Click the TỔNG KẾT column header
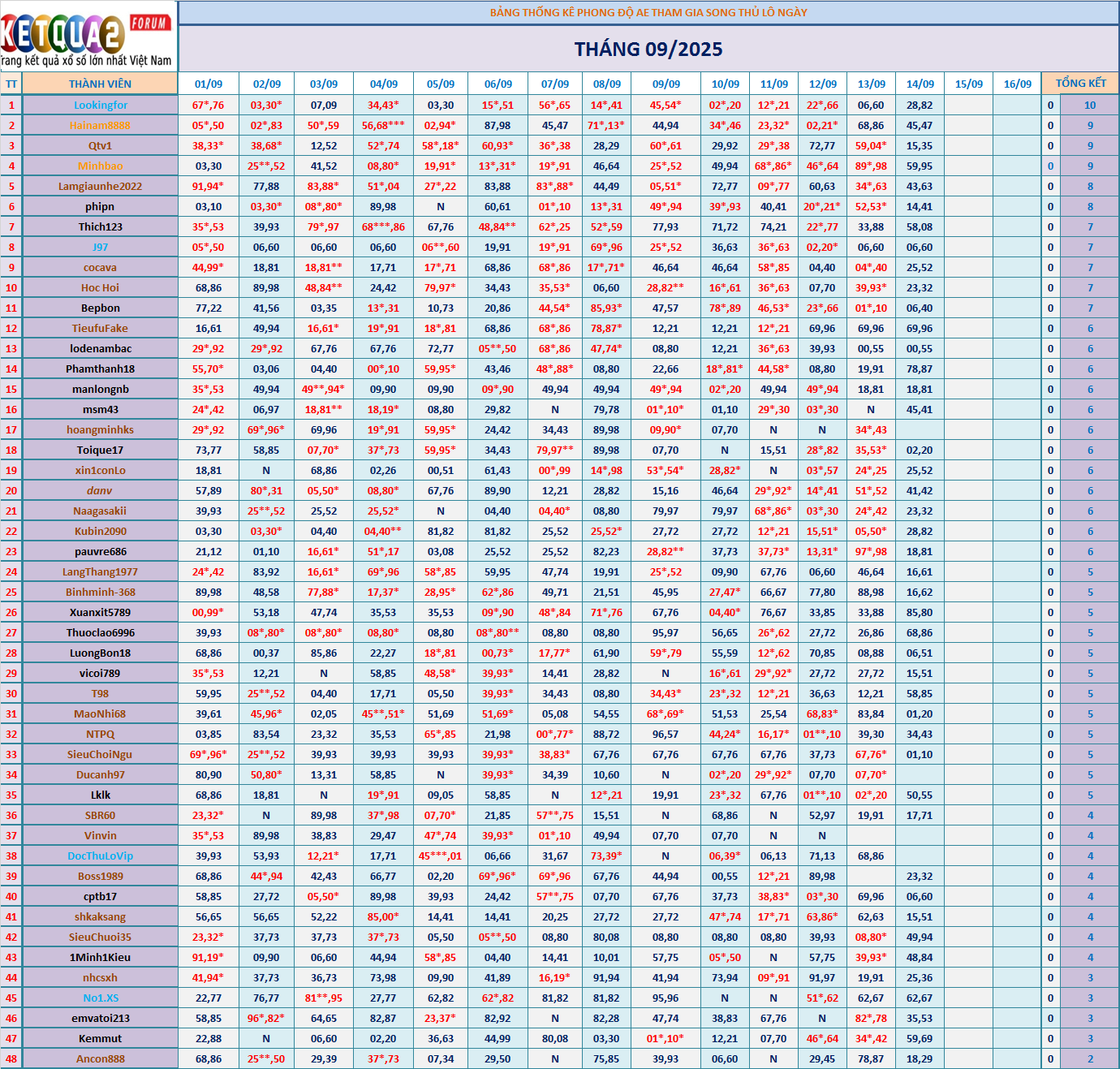The image size is (1120, 1069). [x=1080, y=83]
